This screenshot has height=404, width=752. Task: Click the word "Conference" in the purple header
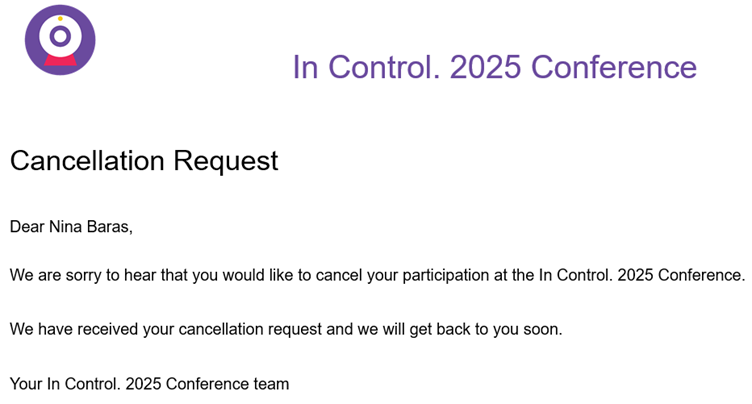[x=614, y=67]
